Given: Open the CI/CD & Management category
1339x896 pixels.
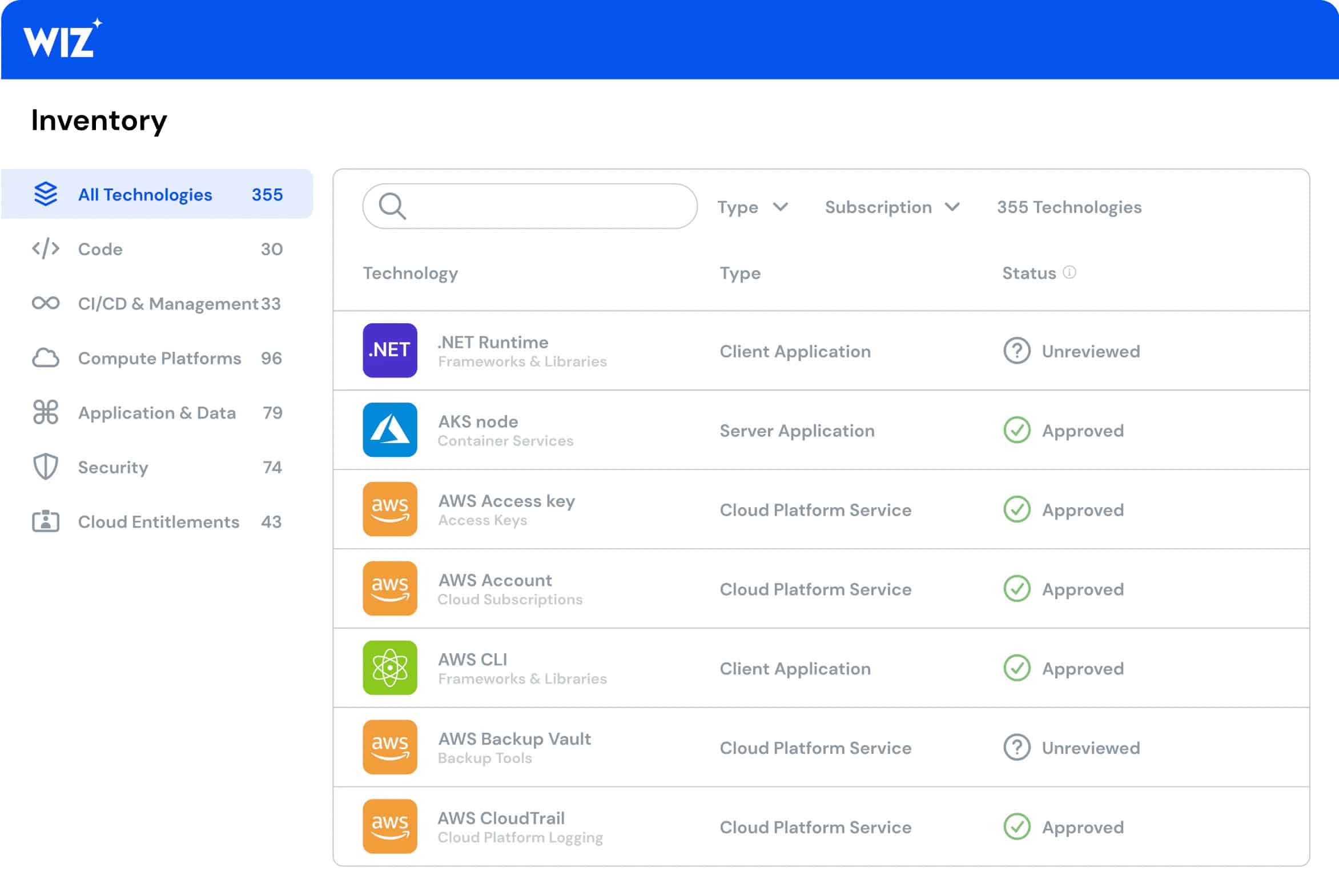Looking at the screenshot, I should (x=157, y=303).
